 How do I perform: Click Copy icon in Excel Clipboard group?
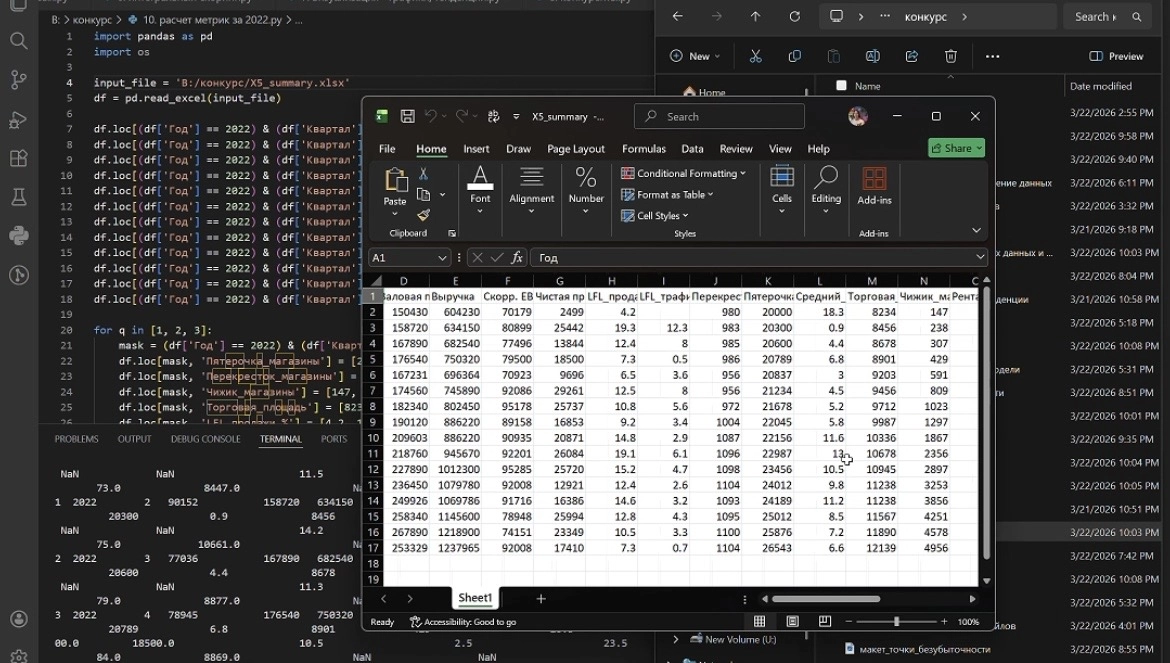(x=423, y=195)
